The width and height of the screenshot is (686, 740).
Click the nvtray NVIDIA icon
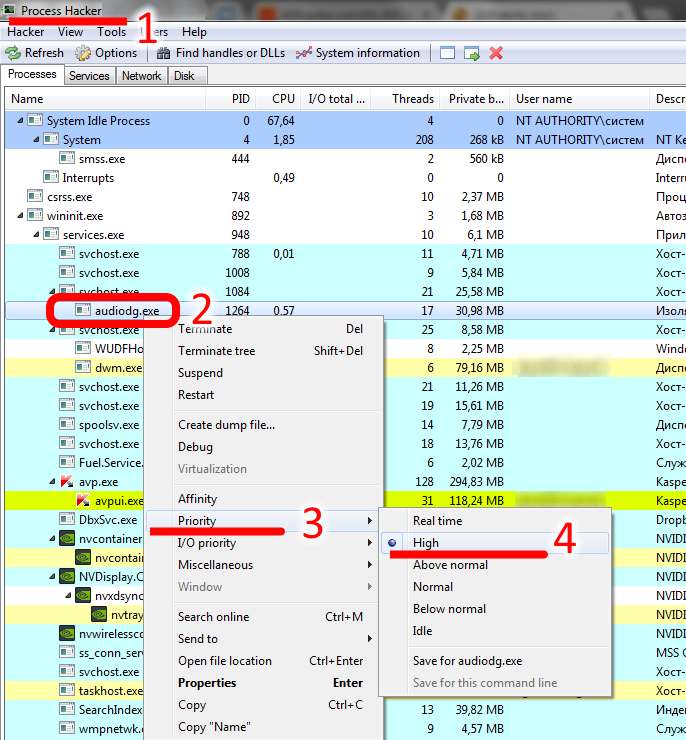99,614
